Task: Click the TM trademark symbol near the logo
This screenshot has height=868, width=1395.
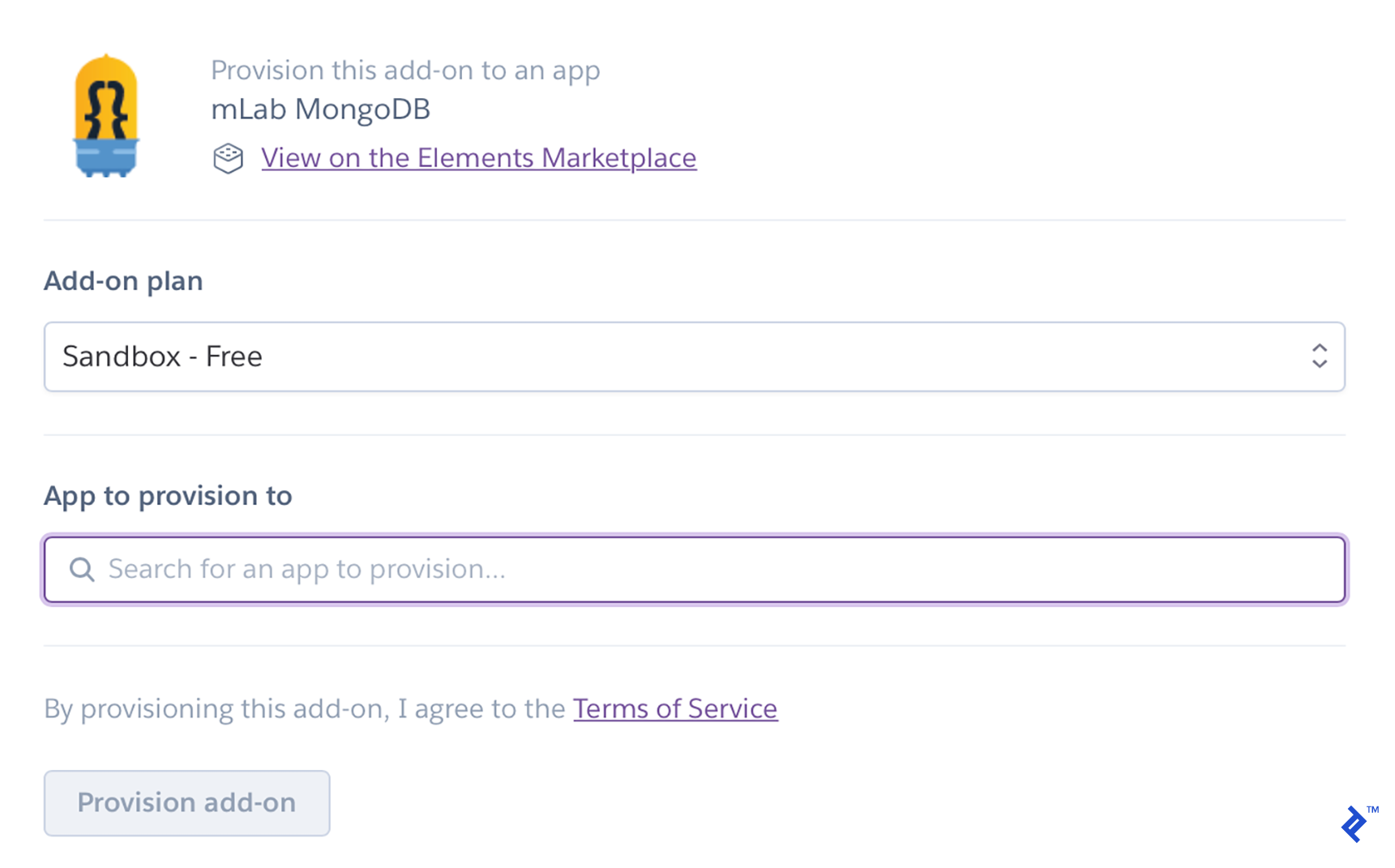Action: pyautogui.click(x=1374, y=808)
